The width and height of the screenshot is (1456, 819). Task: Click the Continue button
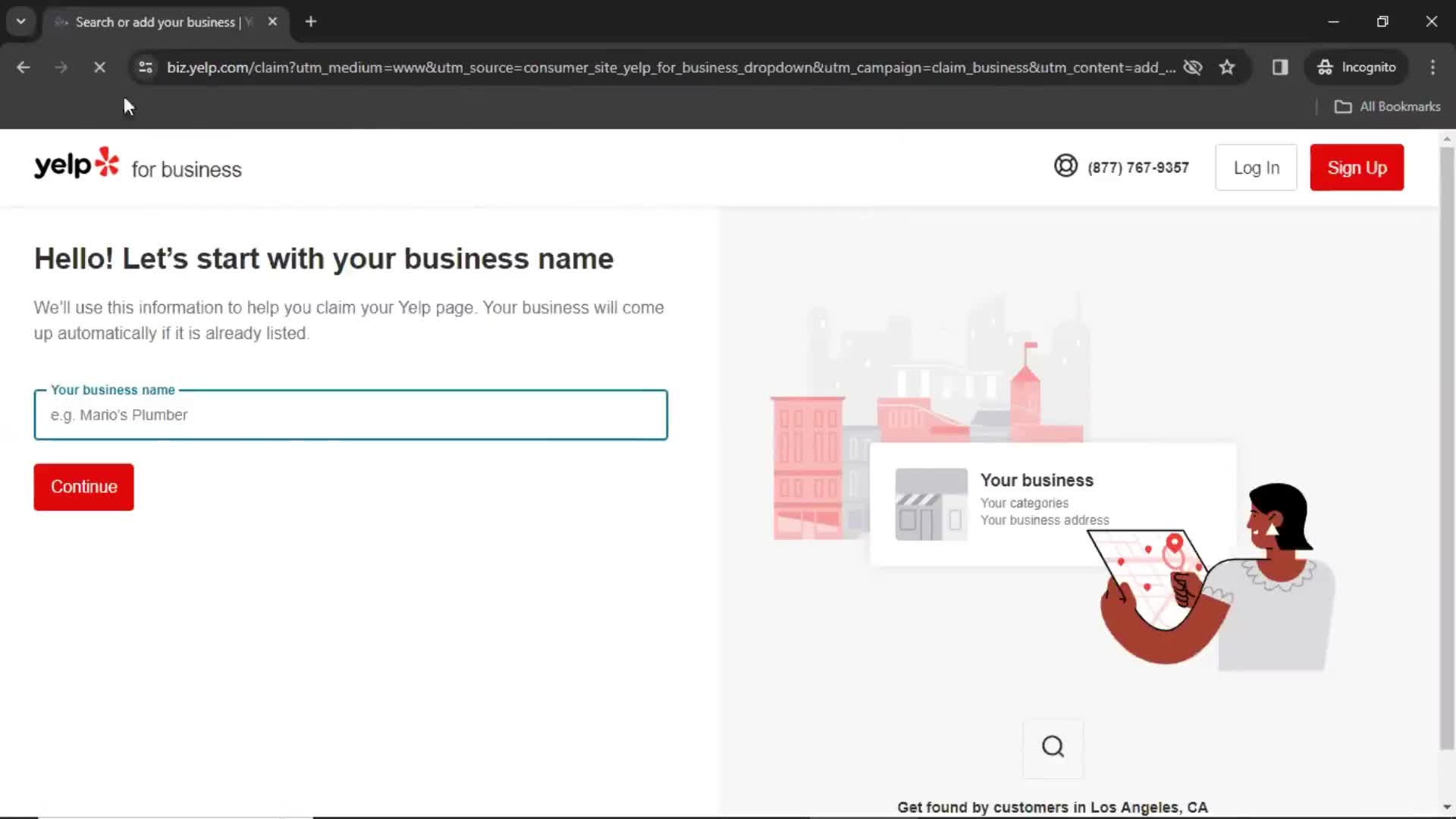(83, 487)
